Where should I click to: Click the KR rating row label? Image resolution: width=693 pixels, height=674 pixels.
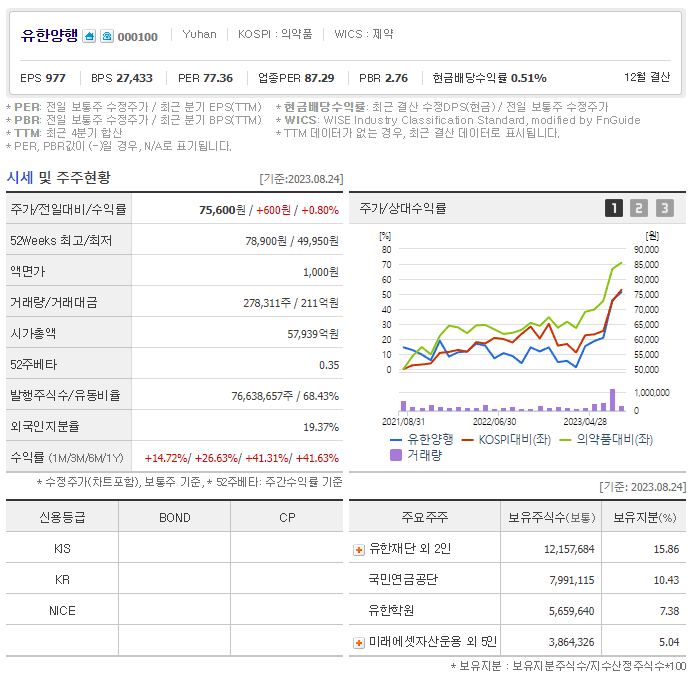[62, 579]
